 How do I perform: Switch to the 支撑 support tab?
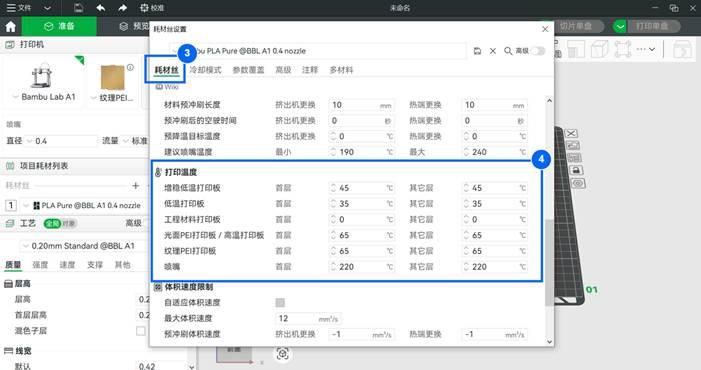click(95, 265)
